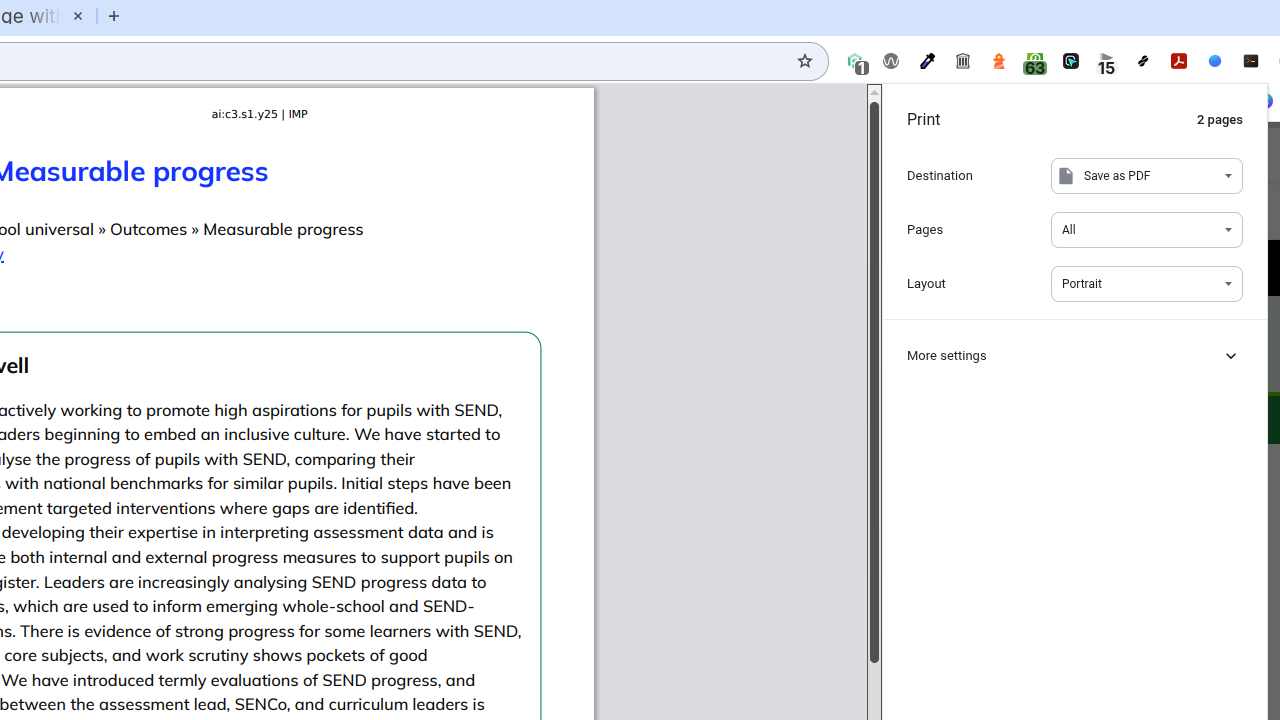
Task: Click the print preview vertical scrollbar
Action: click(874, 380)
